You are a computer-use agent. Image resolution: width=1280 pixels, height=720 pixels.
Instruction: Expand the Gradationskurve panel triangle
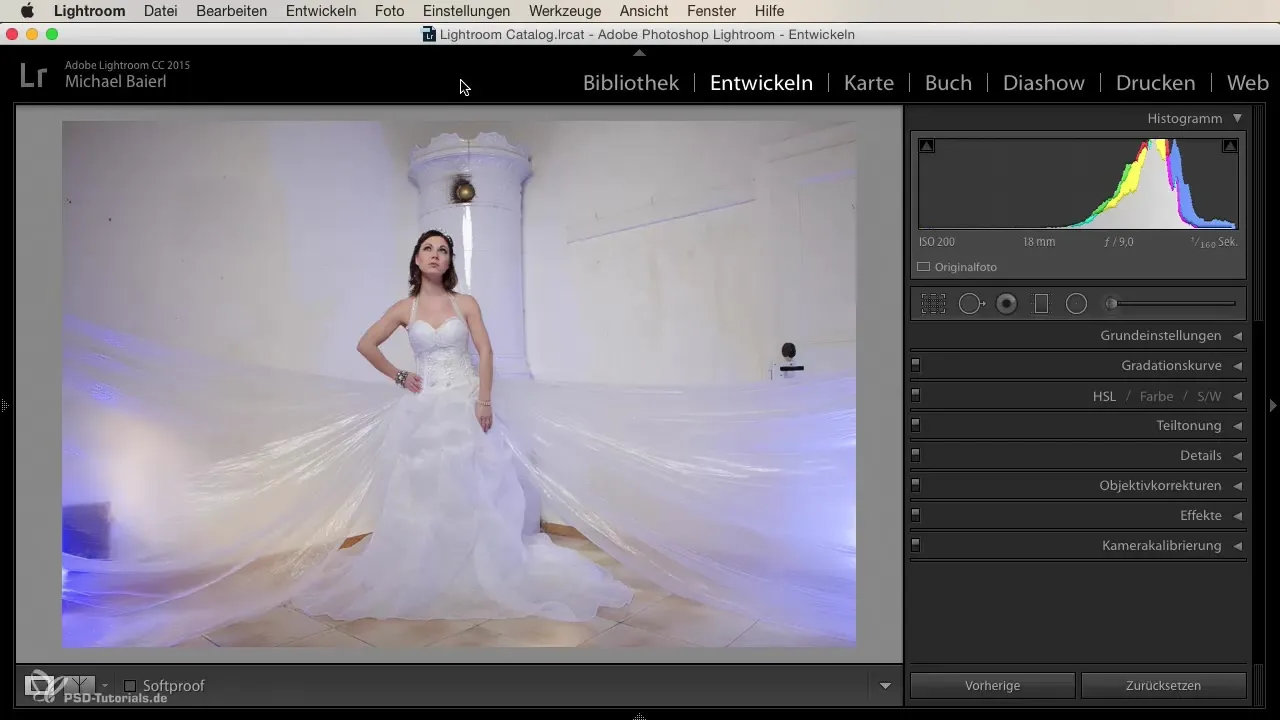coord(1237,366)
